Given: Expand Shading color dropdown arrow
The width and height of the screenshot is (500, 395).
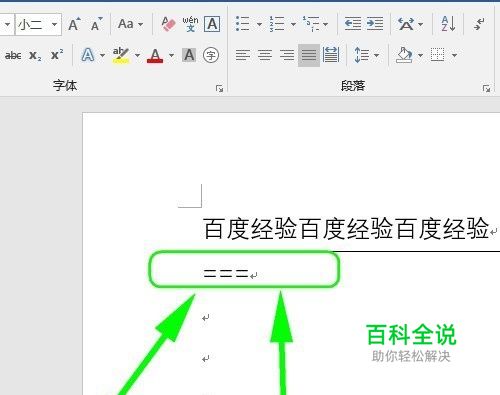Looking at the screenshot, I should pos(420,55).
